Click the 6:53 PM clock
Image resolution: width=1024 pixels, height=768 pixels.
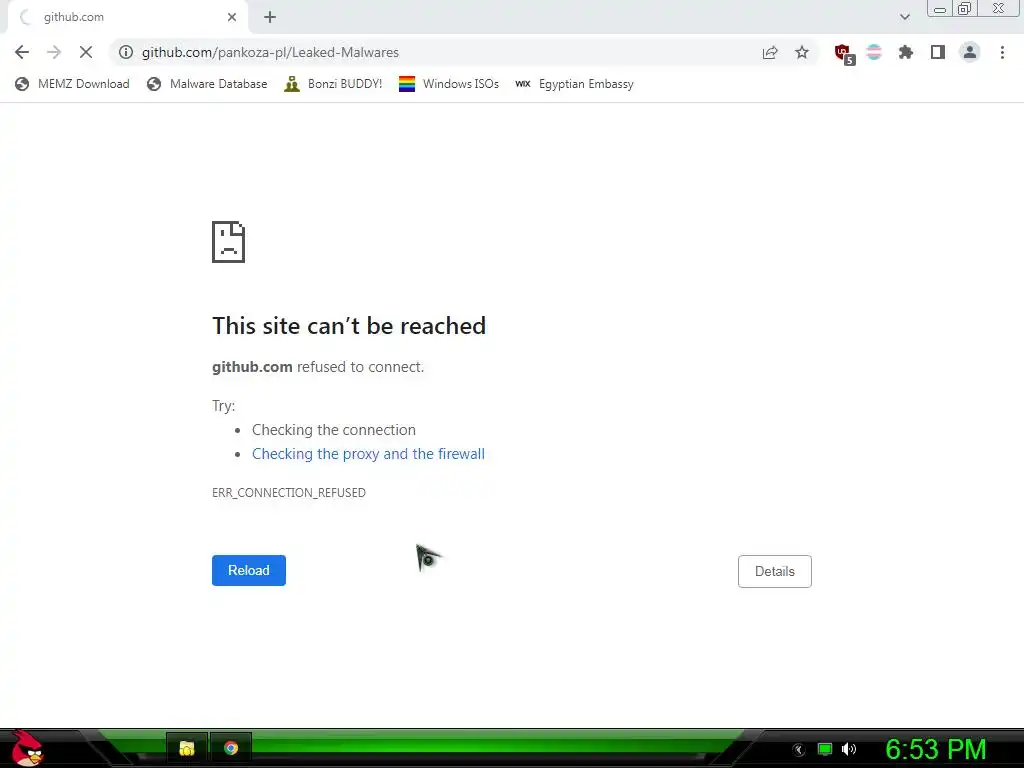click(x=935, y=749)
